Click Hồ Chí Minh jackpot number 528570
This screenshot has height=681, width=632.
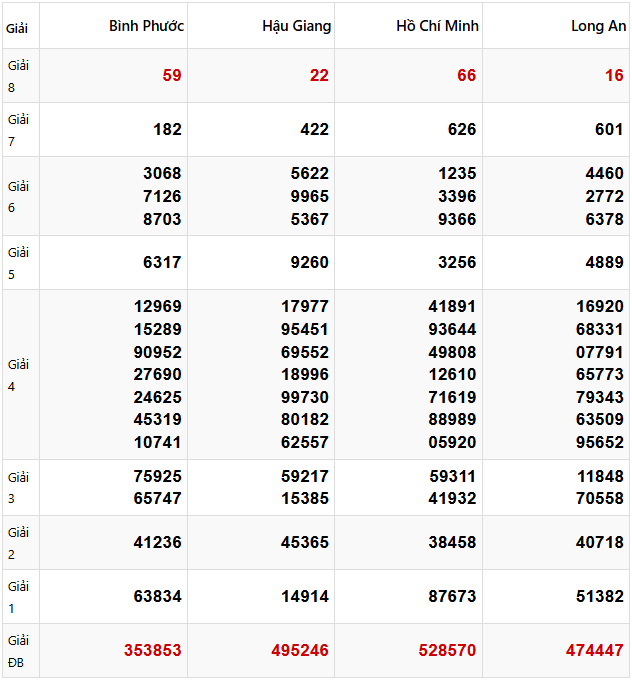point(447,650)
